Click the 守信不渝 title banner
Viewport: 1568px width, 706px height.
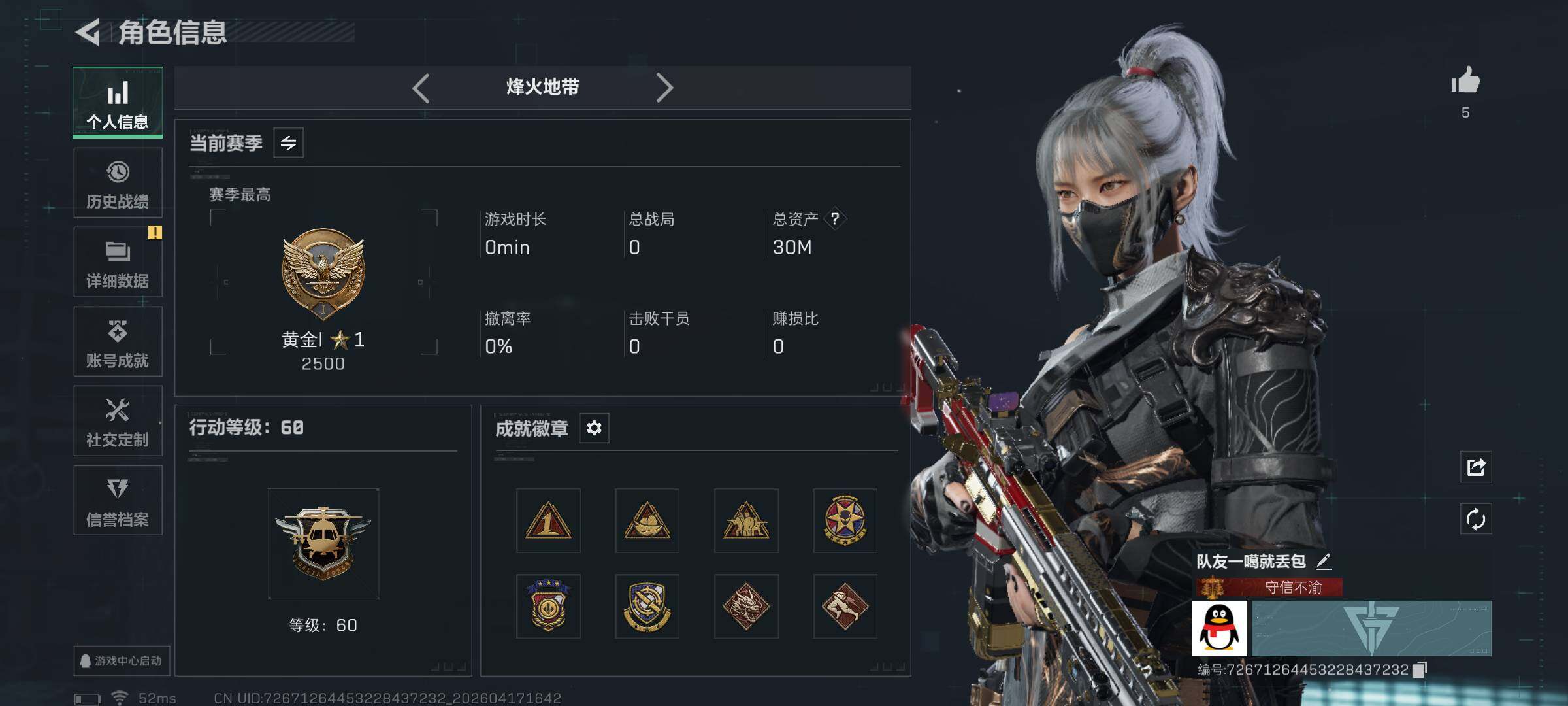[x=1269, y=587]
